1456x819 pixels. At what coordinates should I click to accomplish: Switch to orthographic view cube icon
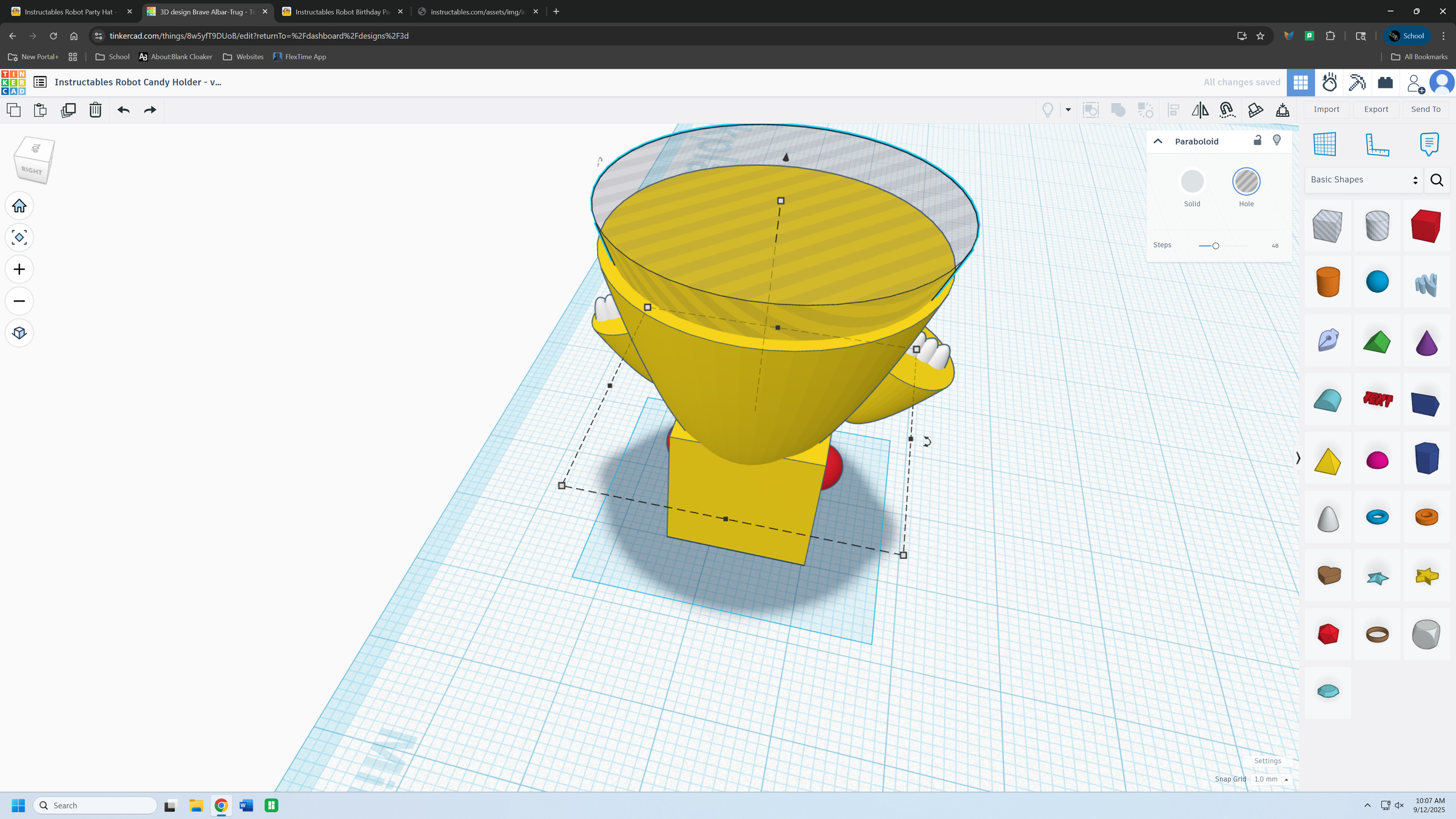19,332
